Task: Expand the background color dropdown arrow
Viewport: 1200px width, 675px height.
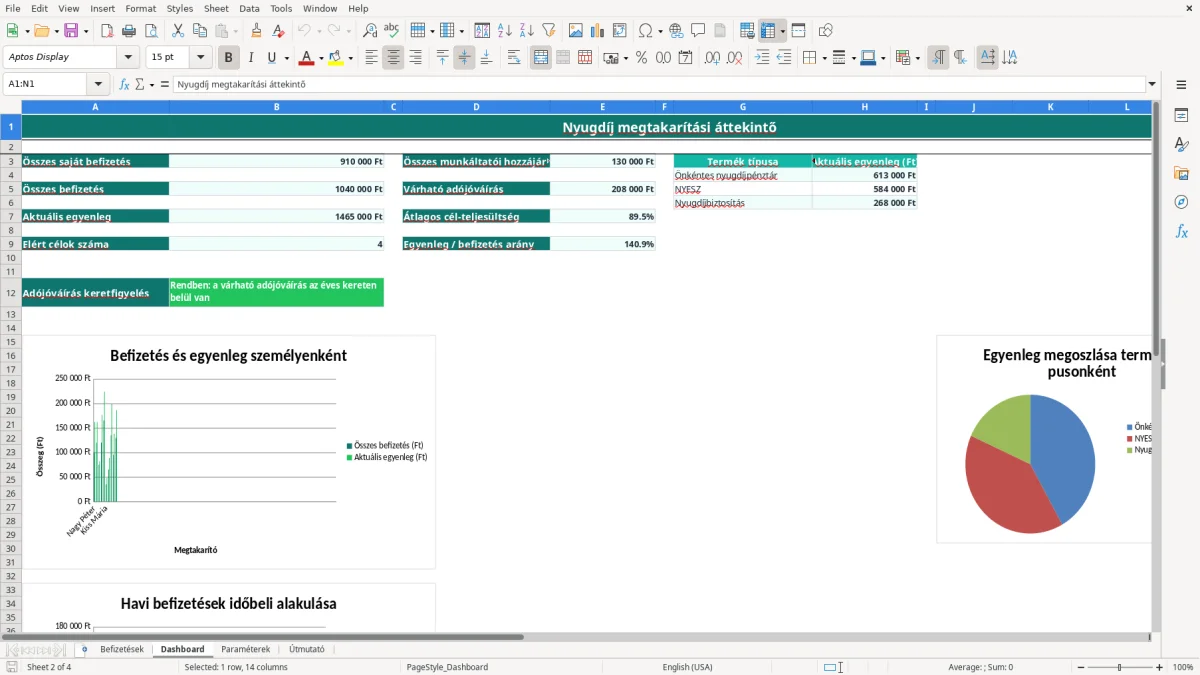Action: tap(350, 58)
